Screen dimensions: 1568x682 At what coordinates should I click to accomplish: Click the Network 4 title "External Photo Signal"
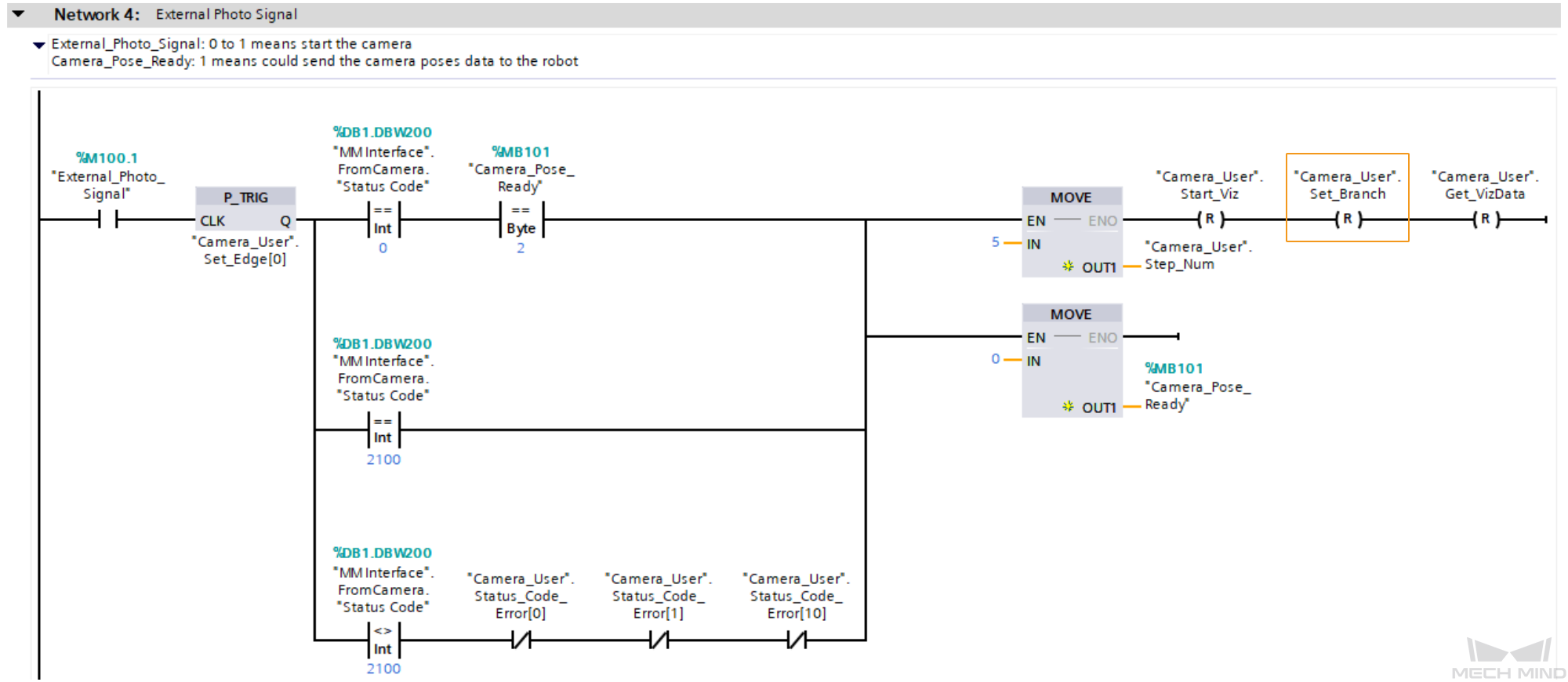coord(227,14)
